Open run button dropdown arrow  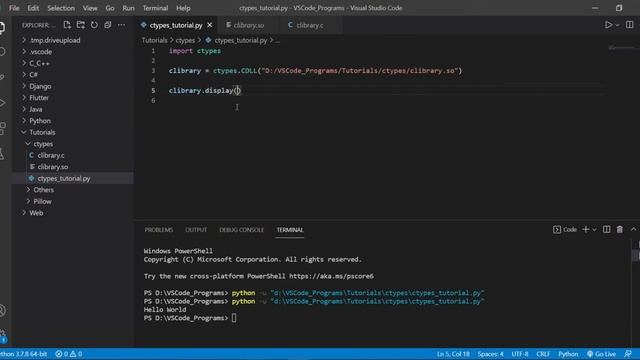coord(618,25)
